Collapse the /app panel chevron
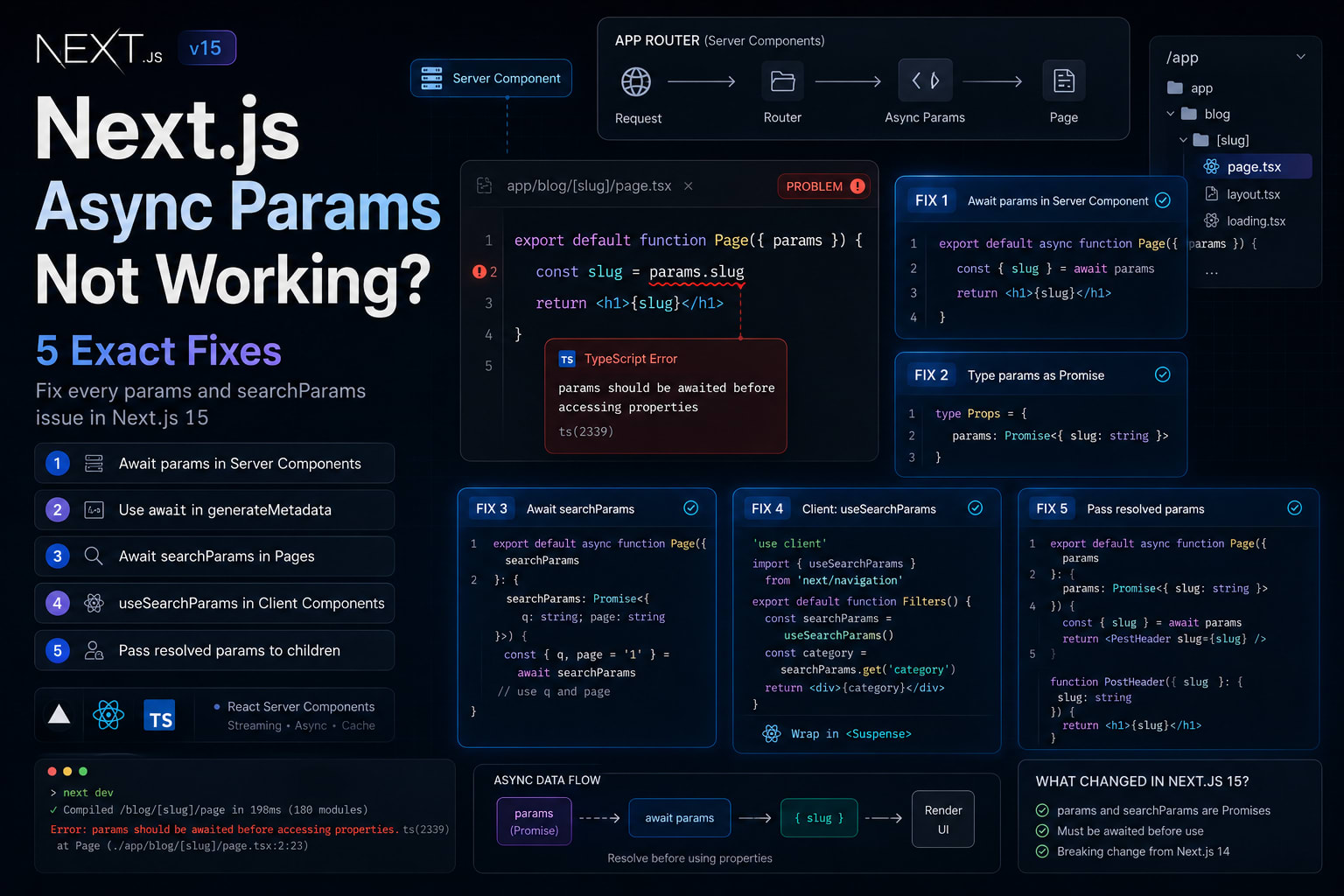The width and height of the screenshot is (1344, 896). 1301,57
